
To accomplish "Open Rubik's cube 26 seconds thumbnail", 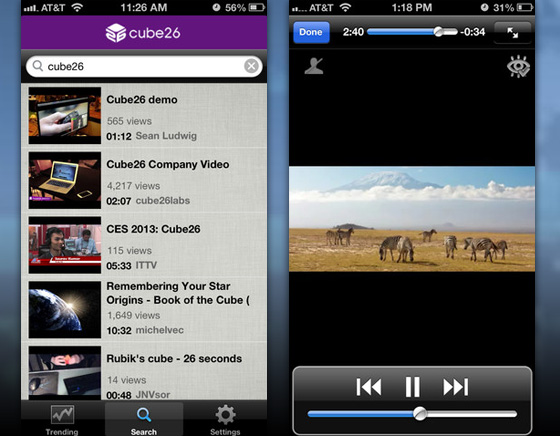I will tap(65, 372).
